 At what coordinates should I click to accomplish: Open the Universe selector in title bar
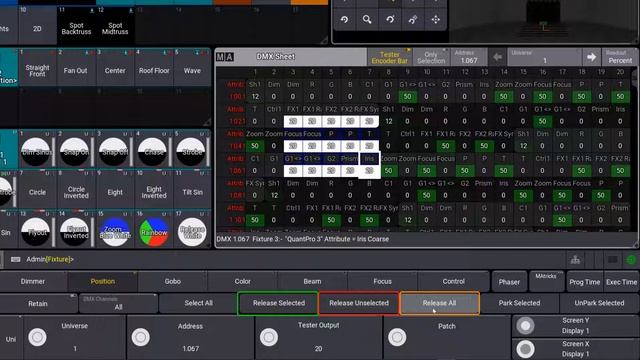point(544,57)
